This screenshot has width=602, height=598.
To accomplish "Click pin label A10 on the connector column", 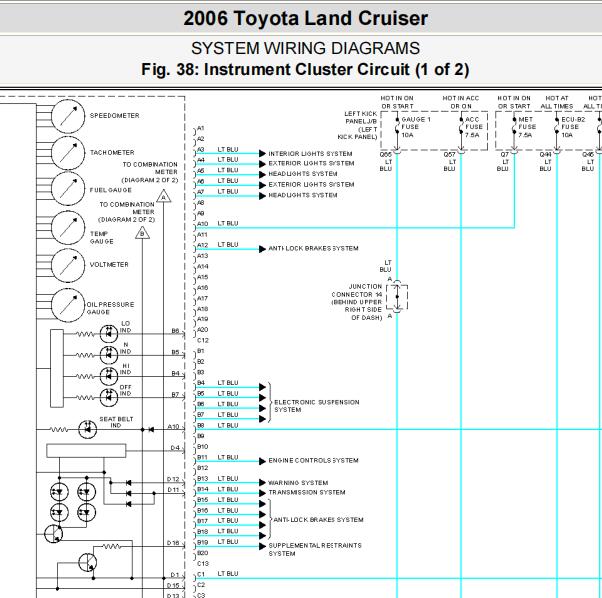I will point(202,224).
